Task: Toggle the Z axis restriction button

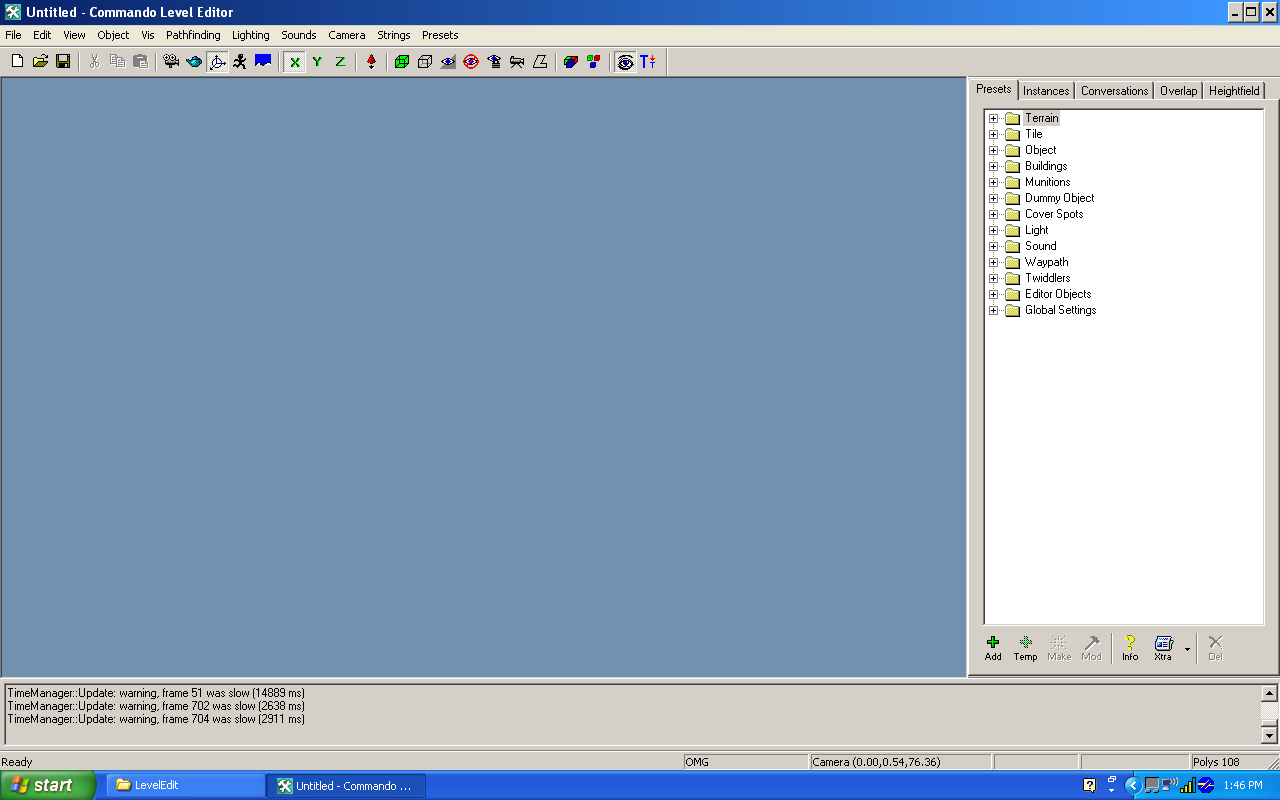Action: (340, 62)
